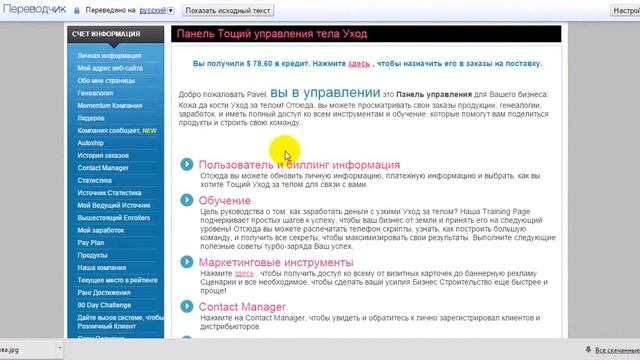The height and width of the screenshot is (360, 640).
Task: Click the вы в управлении large text
Action: 325,92
